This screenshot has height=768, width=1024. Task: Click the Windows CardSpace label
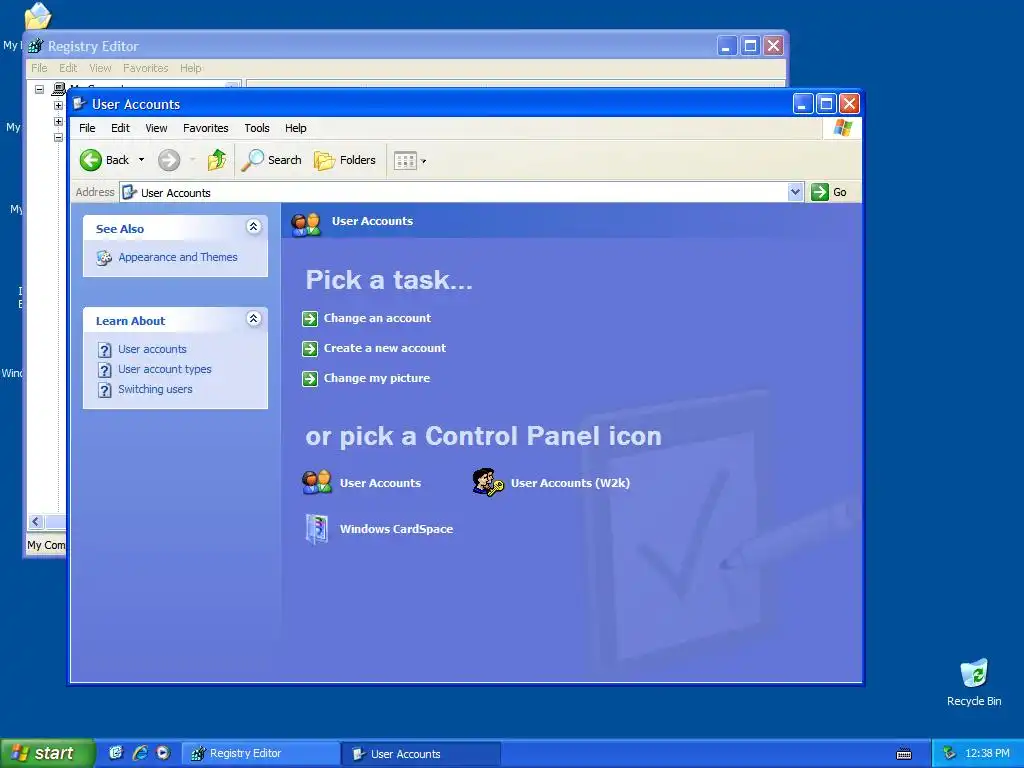tap(396, 529)
